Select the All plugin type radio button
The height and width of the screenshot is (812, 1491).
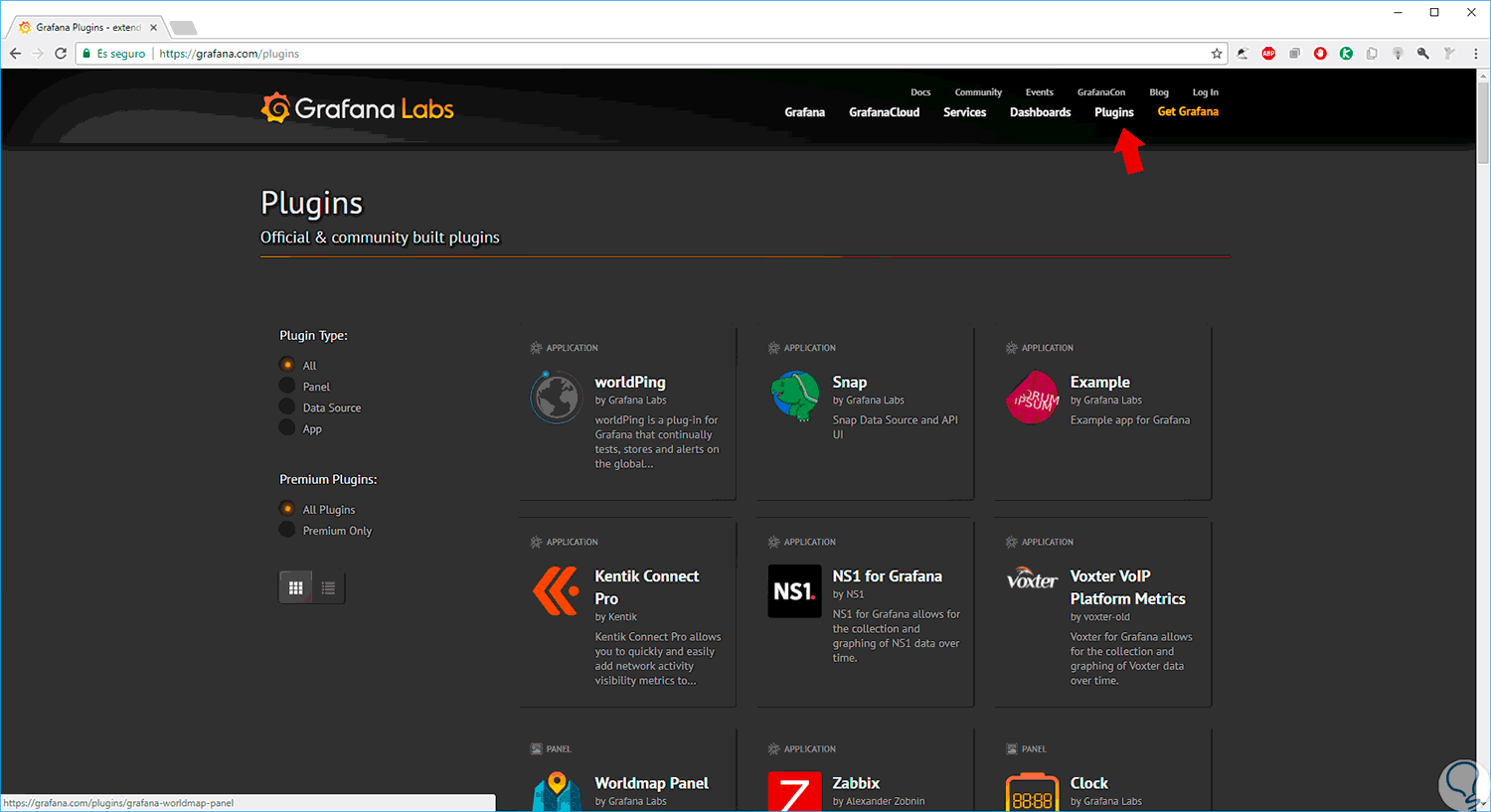coord(287,365)
